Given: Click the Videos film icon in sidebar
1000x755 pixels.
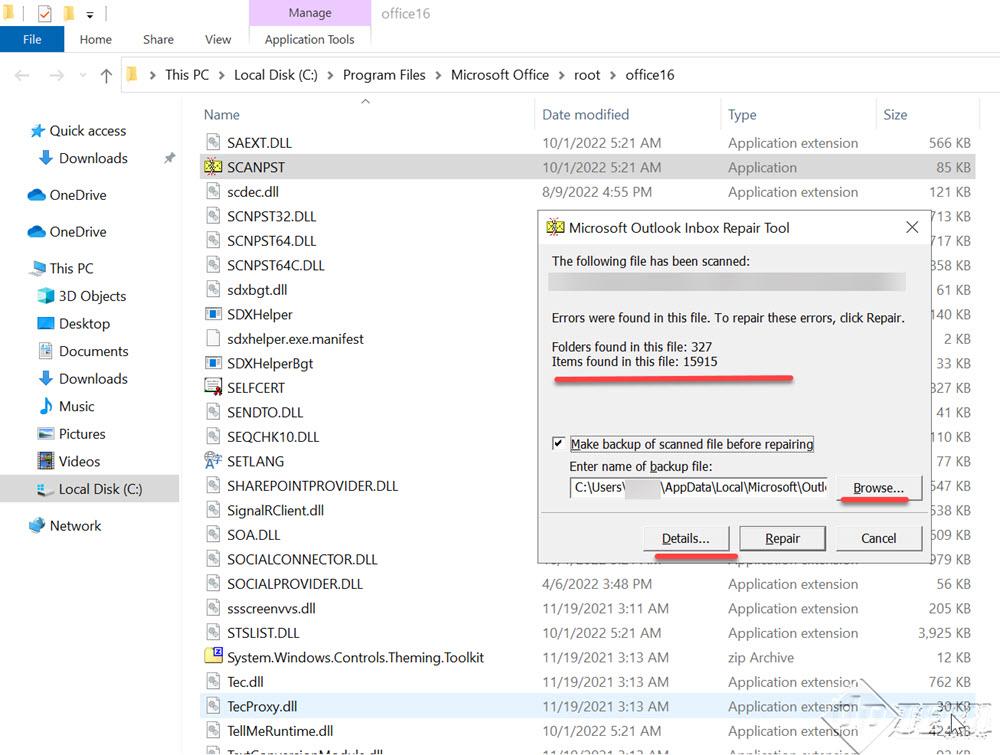Looking at the screenshot, I should [x=46, y=460].
